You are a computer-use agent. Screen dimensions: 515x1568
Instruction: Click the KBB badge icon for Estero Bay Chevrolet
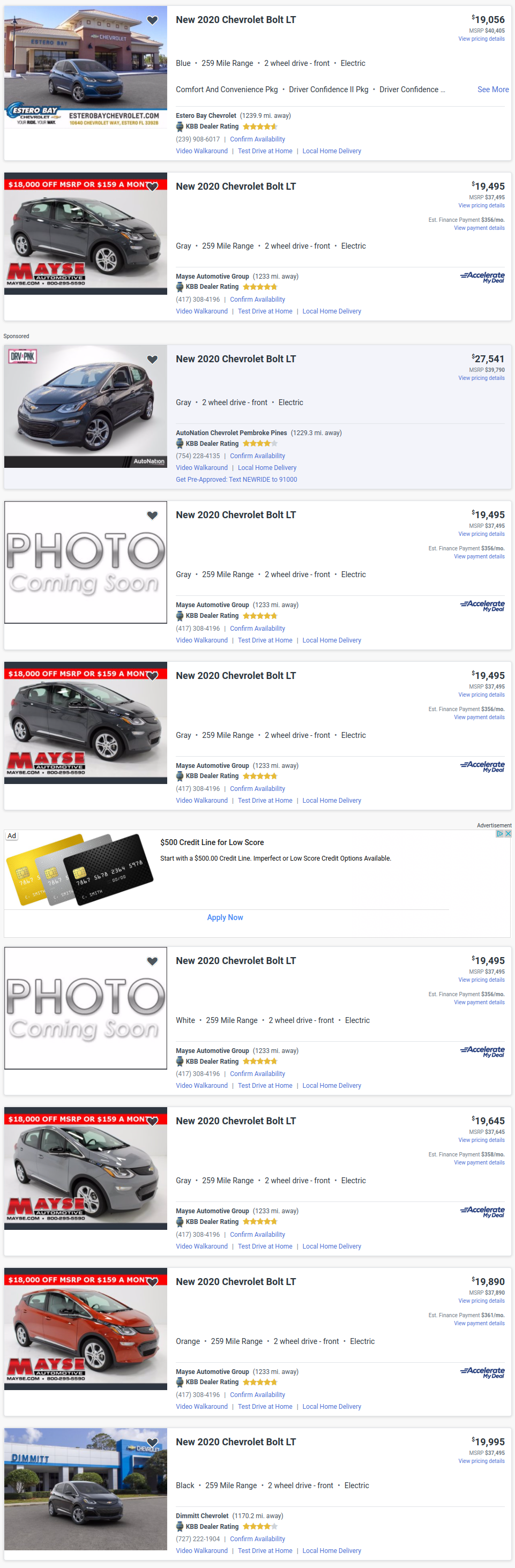180,126
